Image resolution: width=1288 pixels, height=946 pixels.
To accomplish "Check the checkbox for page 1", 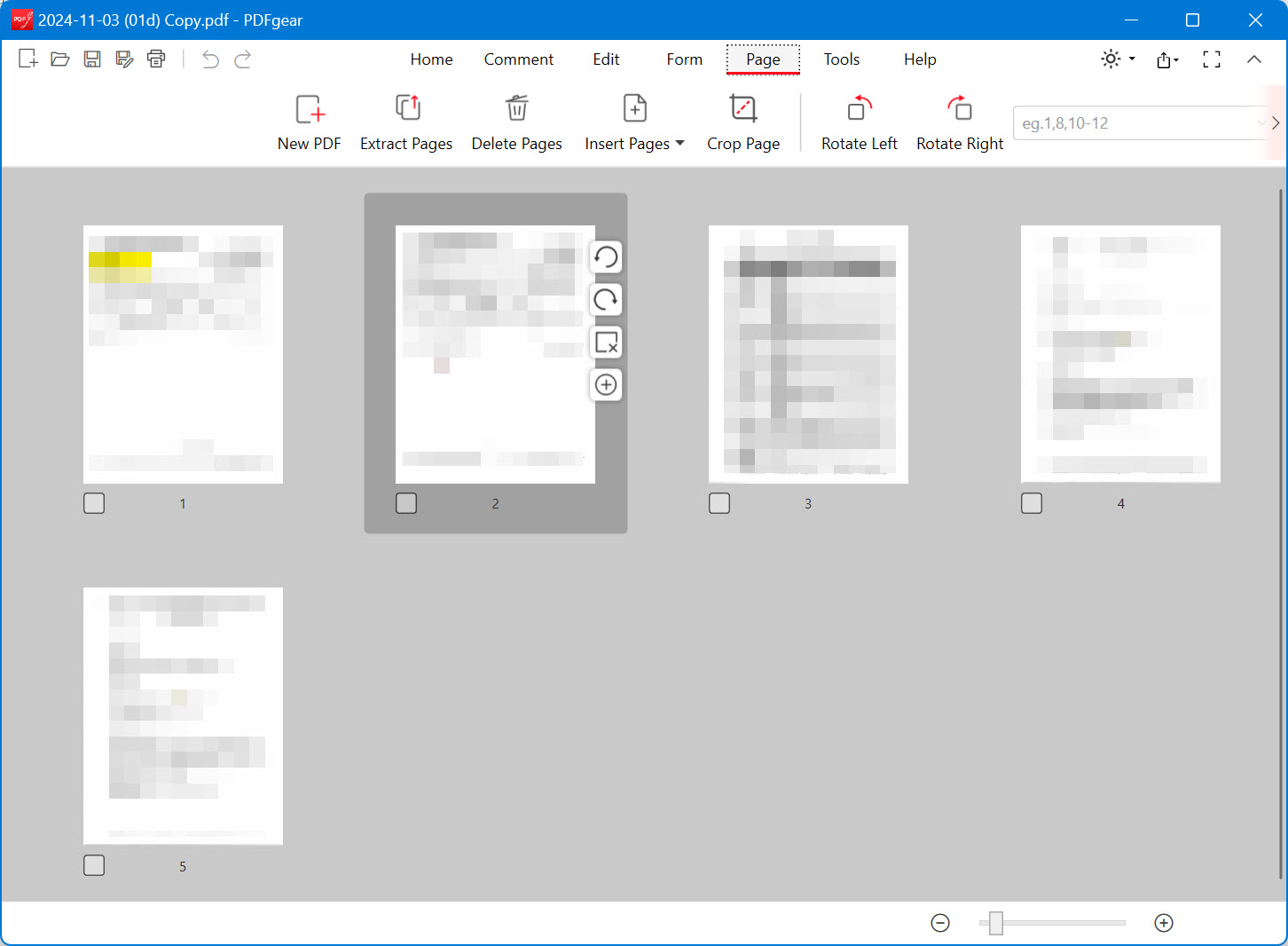I will click(94, 503).
